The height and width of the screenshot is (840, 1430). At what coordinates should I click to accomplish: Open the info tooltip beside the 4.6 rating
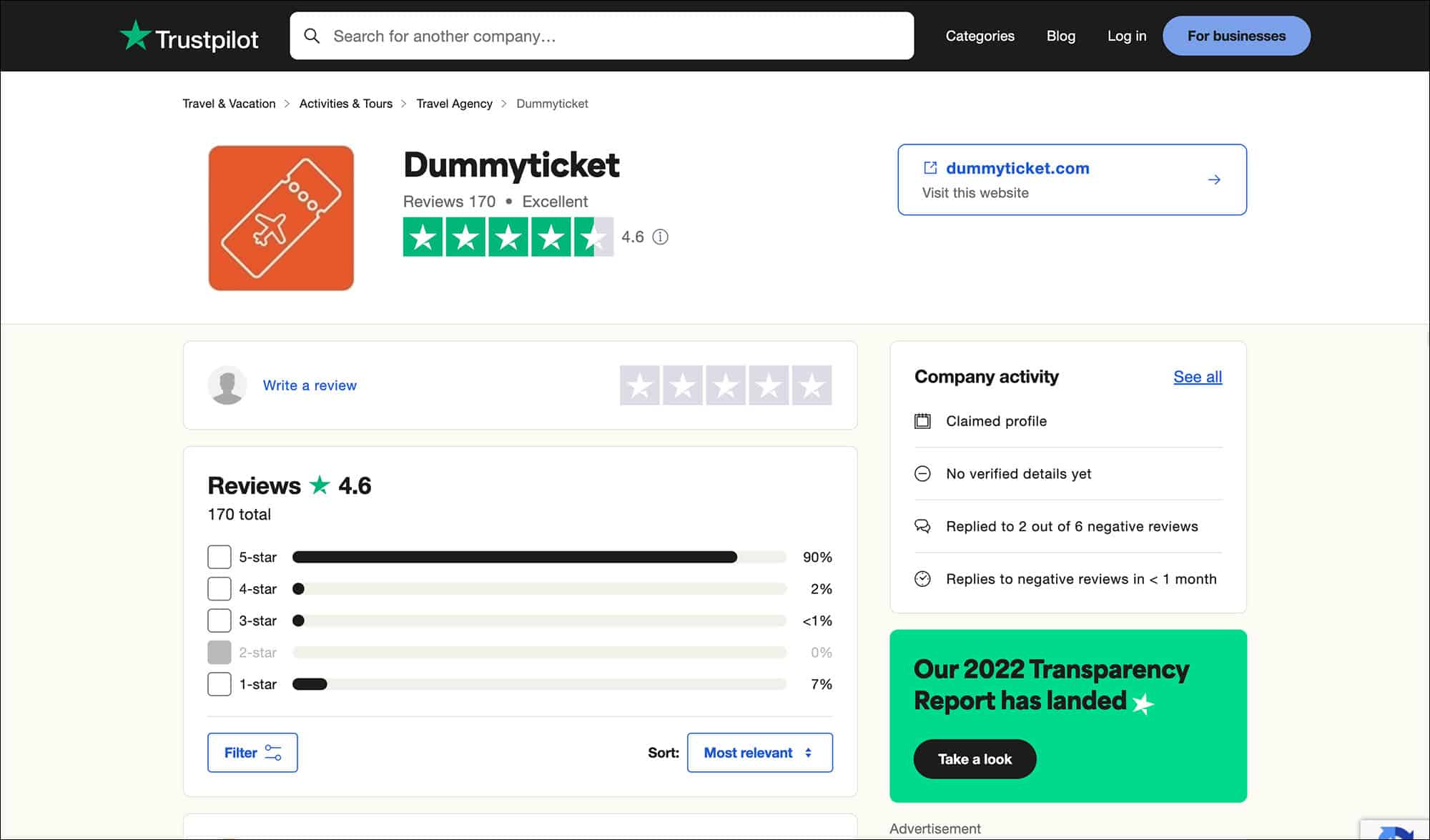660,237
